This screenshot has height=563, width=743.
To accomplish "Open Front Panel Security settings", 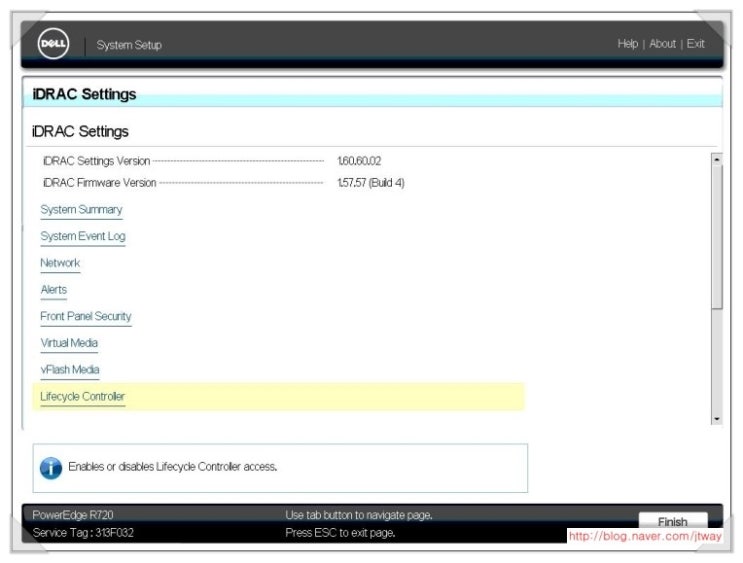I will click(86, 317).
